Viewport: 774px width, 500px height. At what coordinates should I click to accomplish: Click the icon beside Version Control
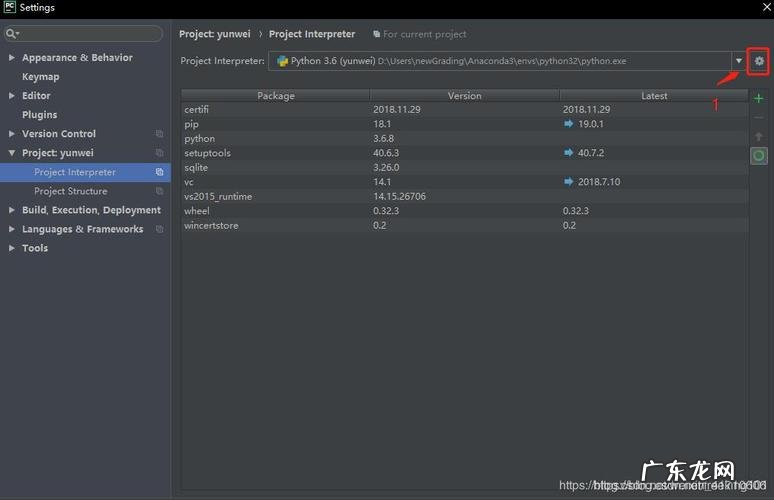pyautogui.click(x=159, y=134)
